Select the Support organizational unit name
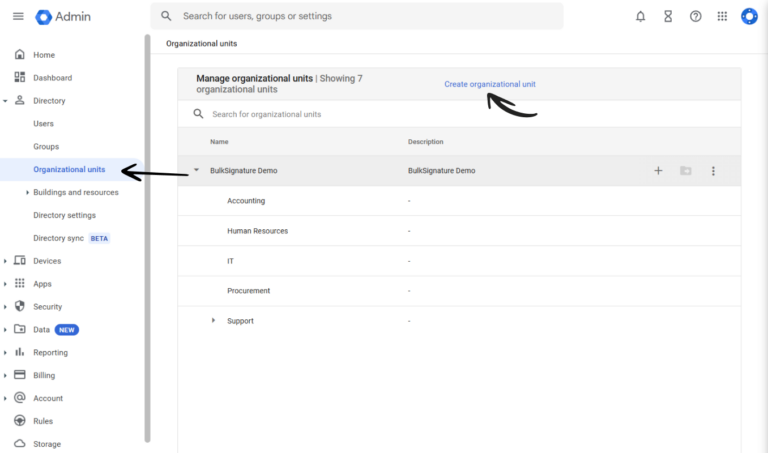Image resolution: width=768 pixels, height=453 pixels. pos(240,321)
